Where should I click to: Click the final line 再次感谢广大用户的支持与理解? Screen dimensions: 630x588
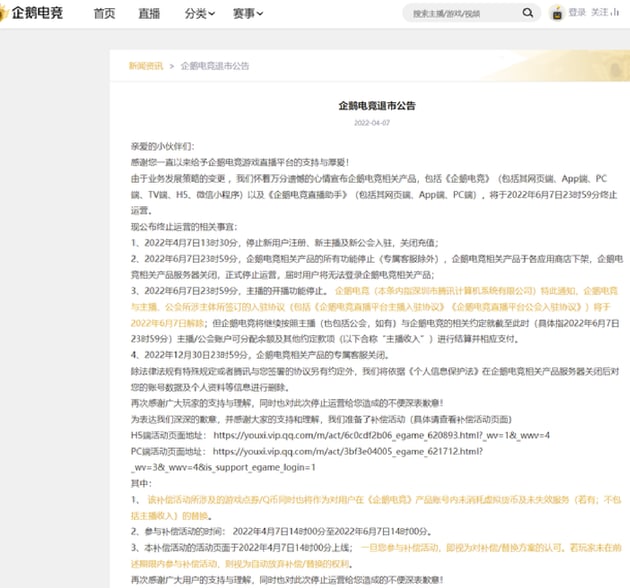[x=287, y=580]
